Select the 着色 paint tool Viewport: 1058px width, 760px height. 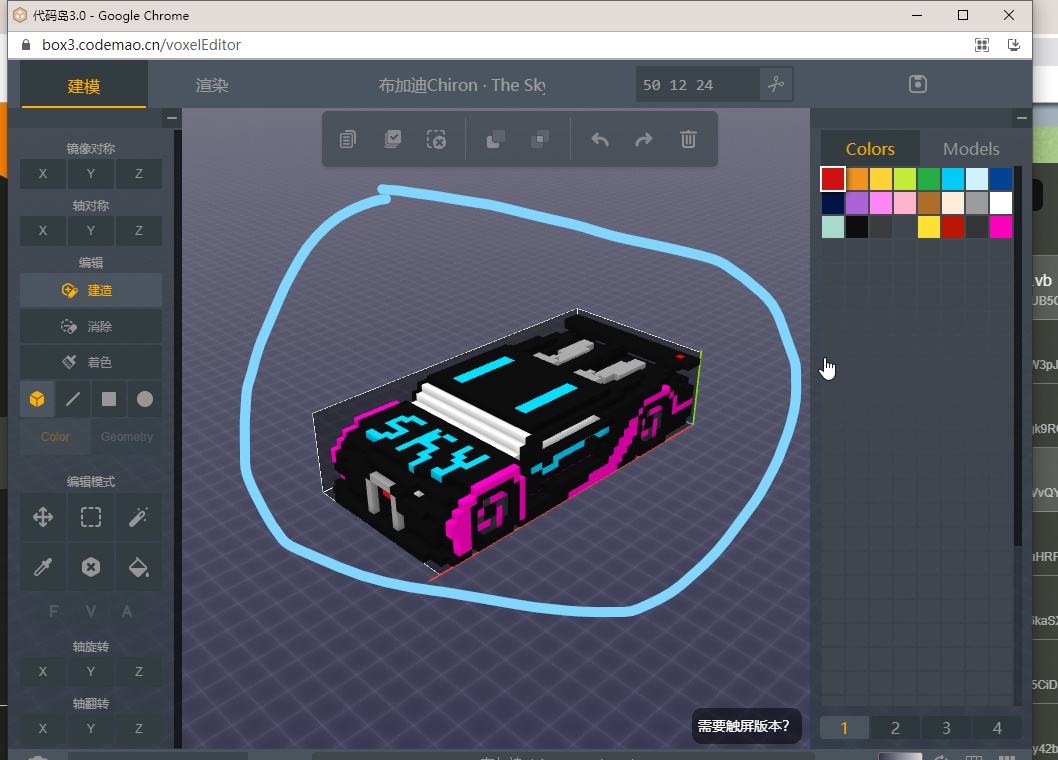[91, 362]
